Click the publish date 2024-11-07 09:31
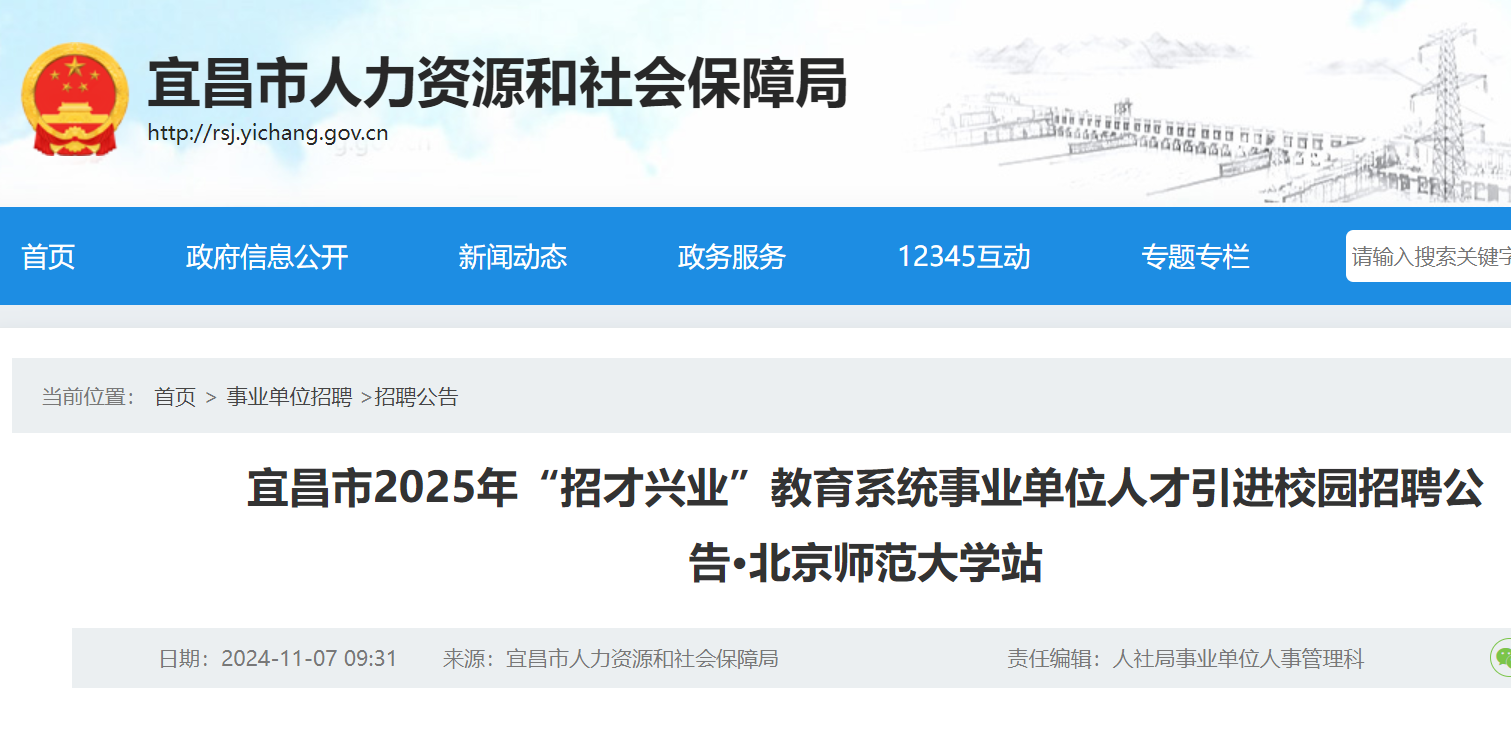This screenshot has width=1511, height=729. click(309, 659)
